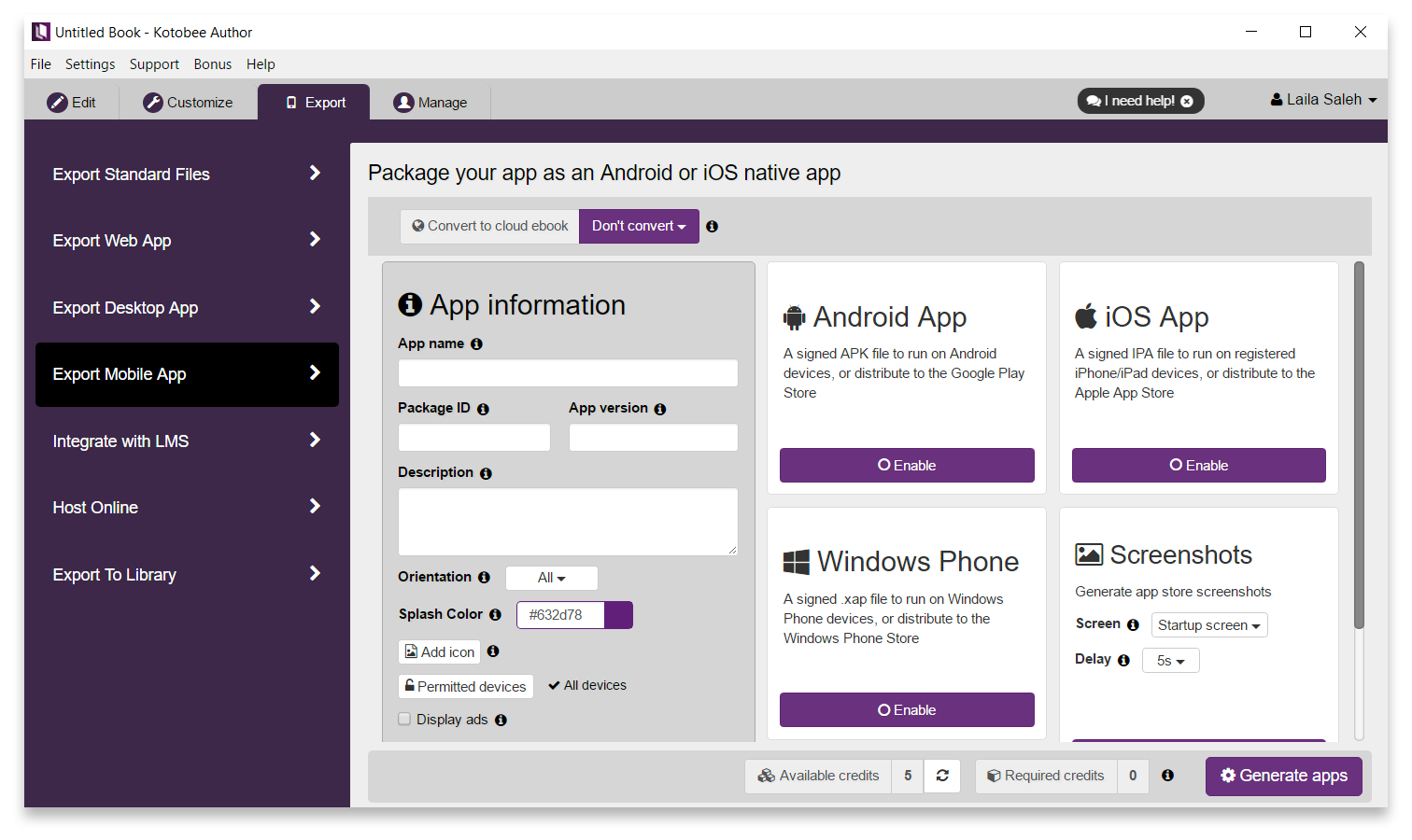Enable the iOS App option

1198,465
